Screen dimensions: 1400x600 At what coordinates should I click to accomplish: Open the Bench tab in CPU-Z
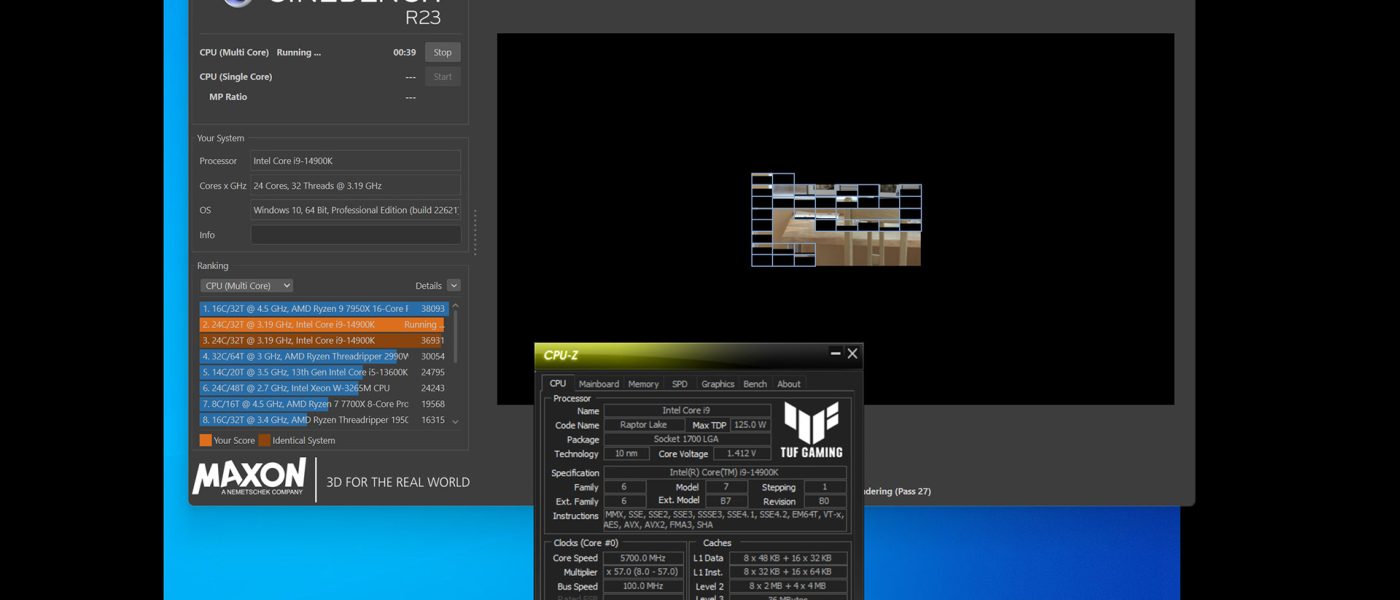click(x=755, y=384)
